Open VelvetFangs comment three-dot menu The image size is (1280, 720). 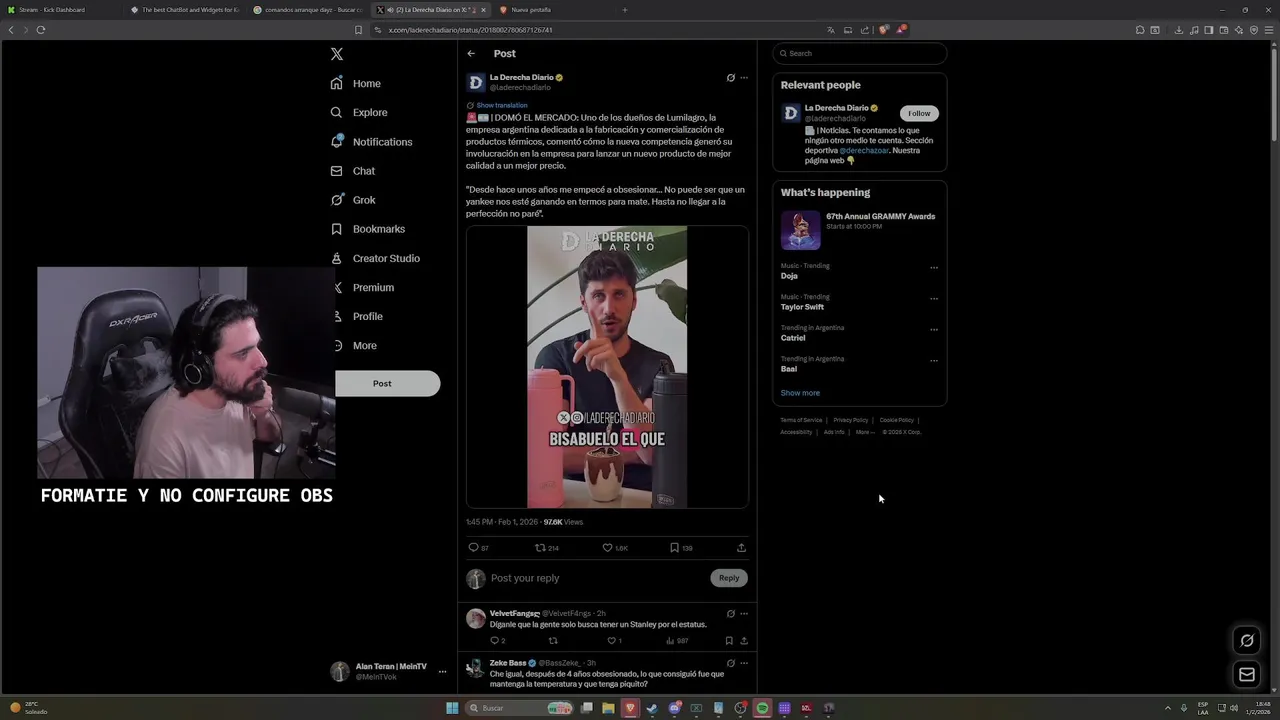[x=743, y=614]
